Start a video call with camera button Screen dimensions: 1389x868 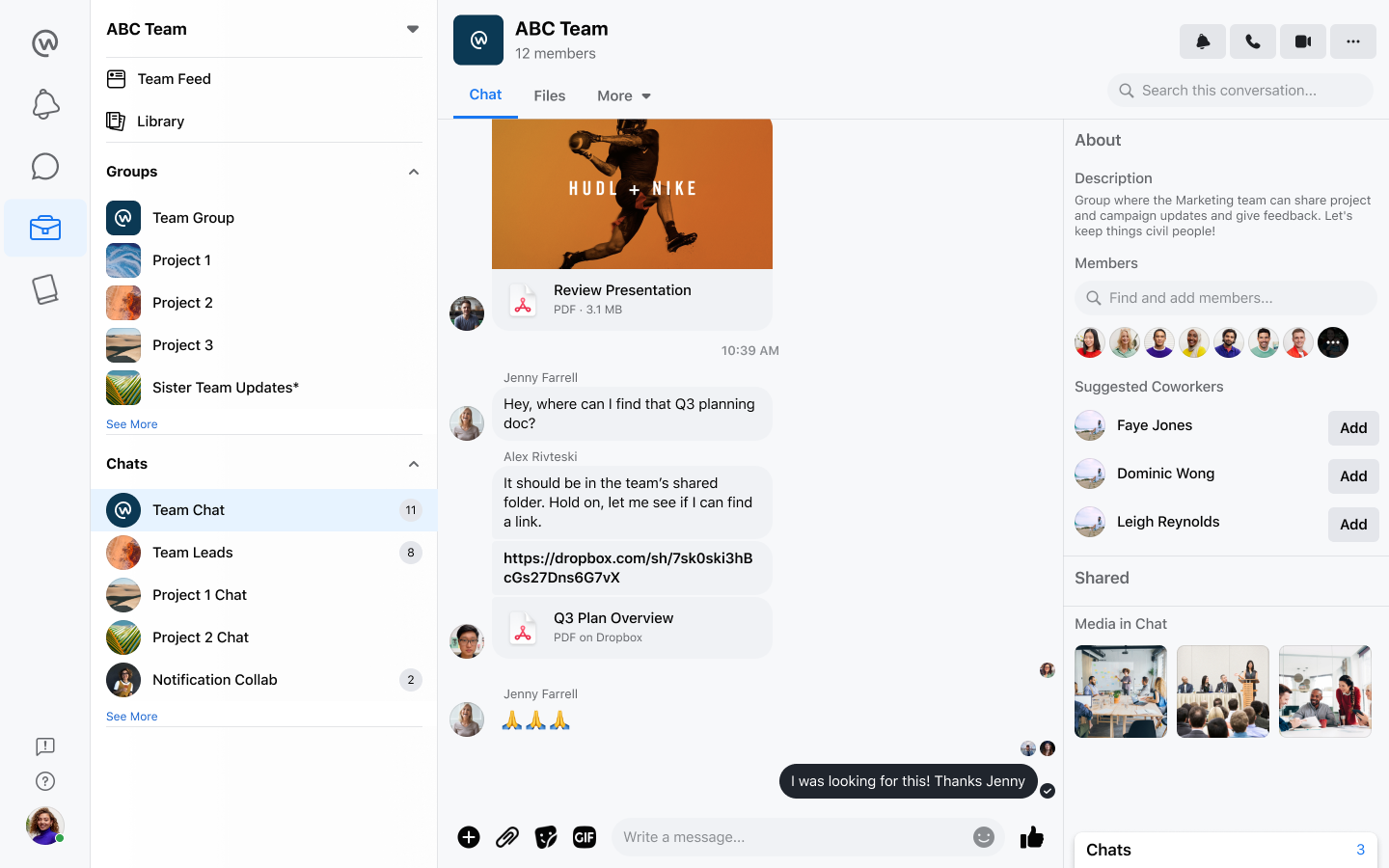[1303, 41]
